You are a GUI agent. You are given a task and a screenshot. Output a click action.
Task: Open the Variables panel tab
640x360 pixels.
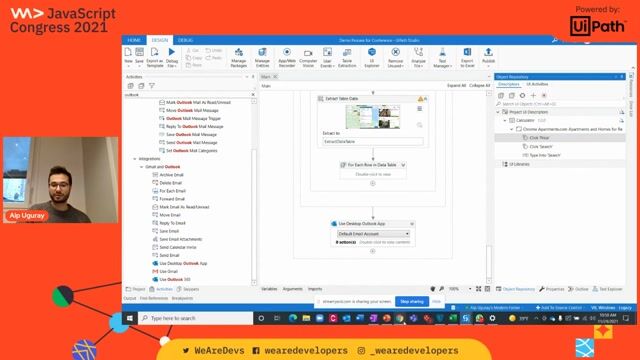(269, 289)
